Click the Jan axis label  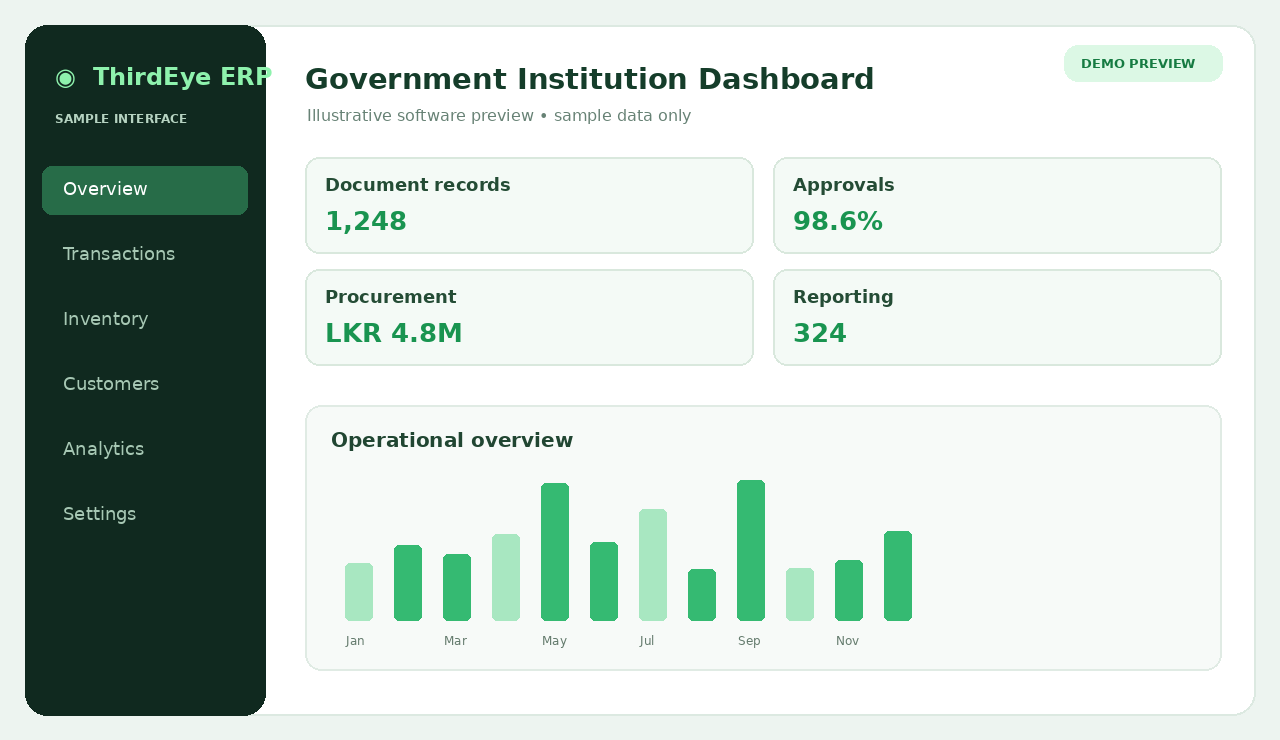(355, 641)
